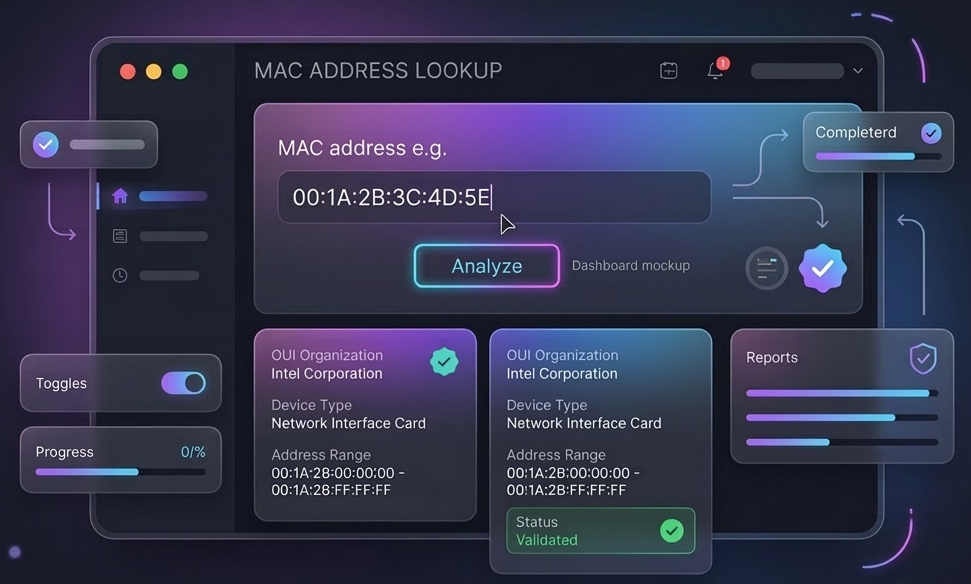Image resolution: width=971 pixels, height=584 pixels.
Task: Open the calendar icon in header
Action: (668, 71)
